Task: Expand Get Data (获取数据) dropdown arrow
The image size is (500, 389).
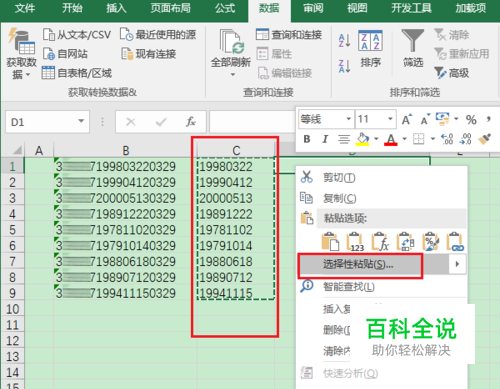Action: click(x=28, y=74)
